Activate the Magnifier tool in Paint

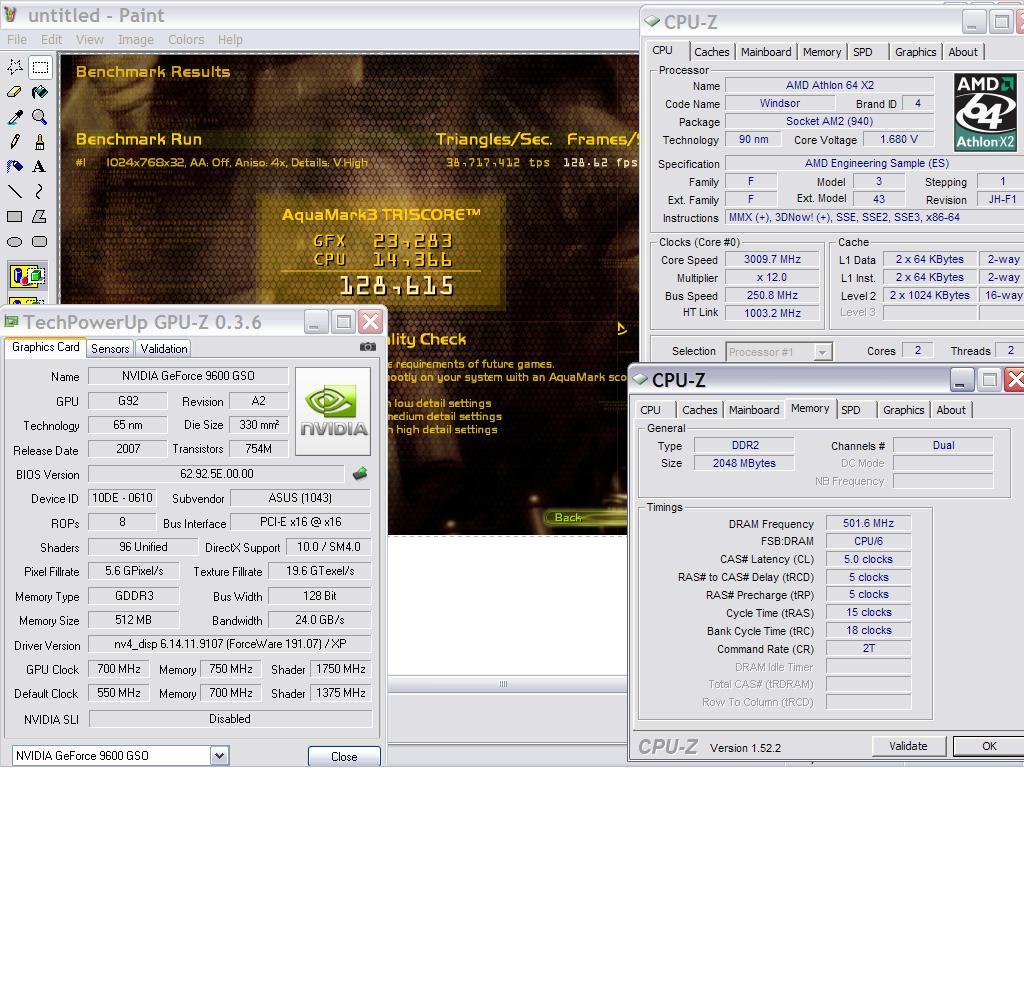(40, 117)
